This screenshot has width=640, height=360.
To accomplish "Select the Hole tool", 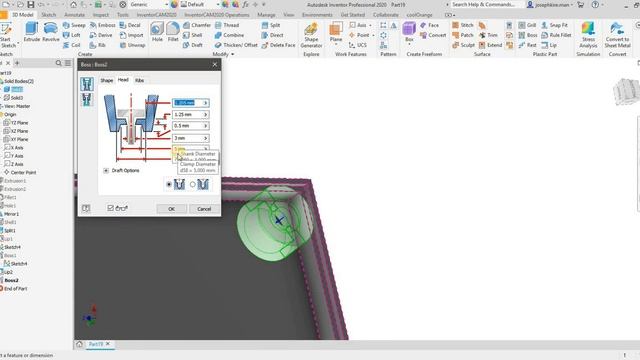I will click(x=157, y=32).
